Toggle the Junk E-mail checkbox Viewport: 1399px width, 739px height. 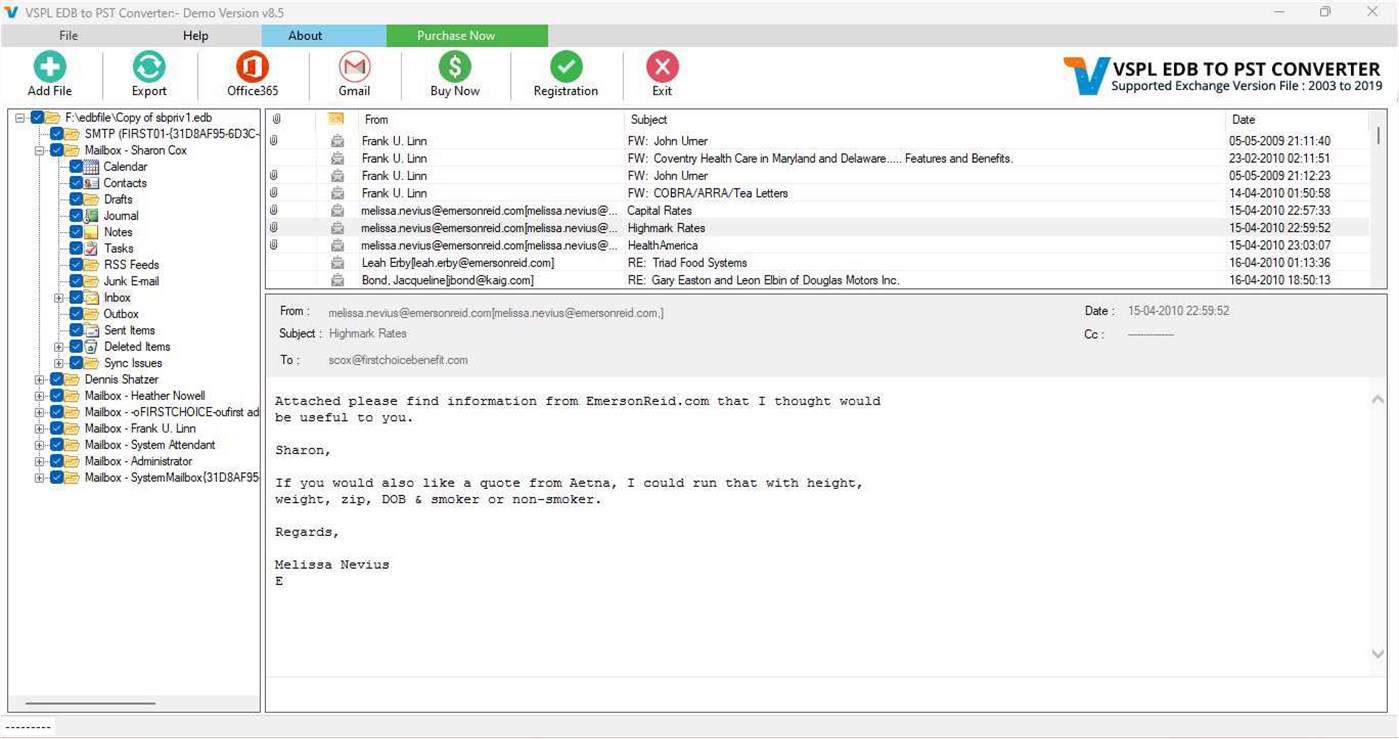(75, 281)
